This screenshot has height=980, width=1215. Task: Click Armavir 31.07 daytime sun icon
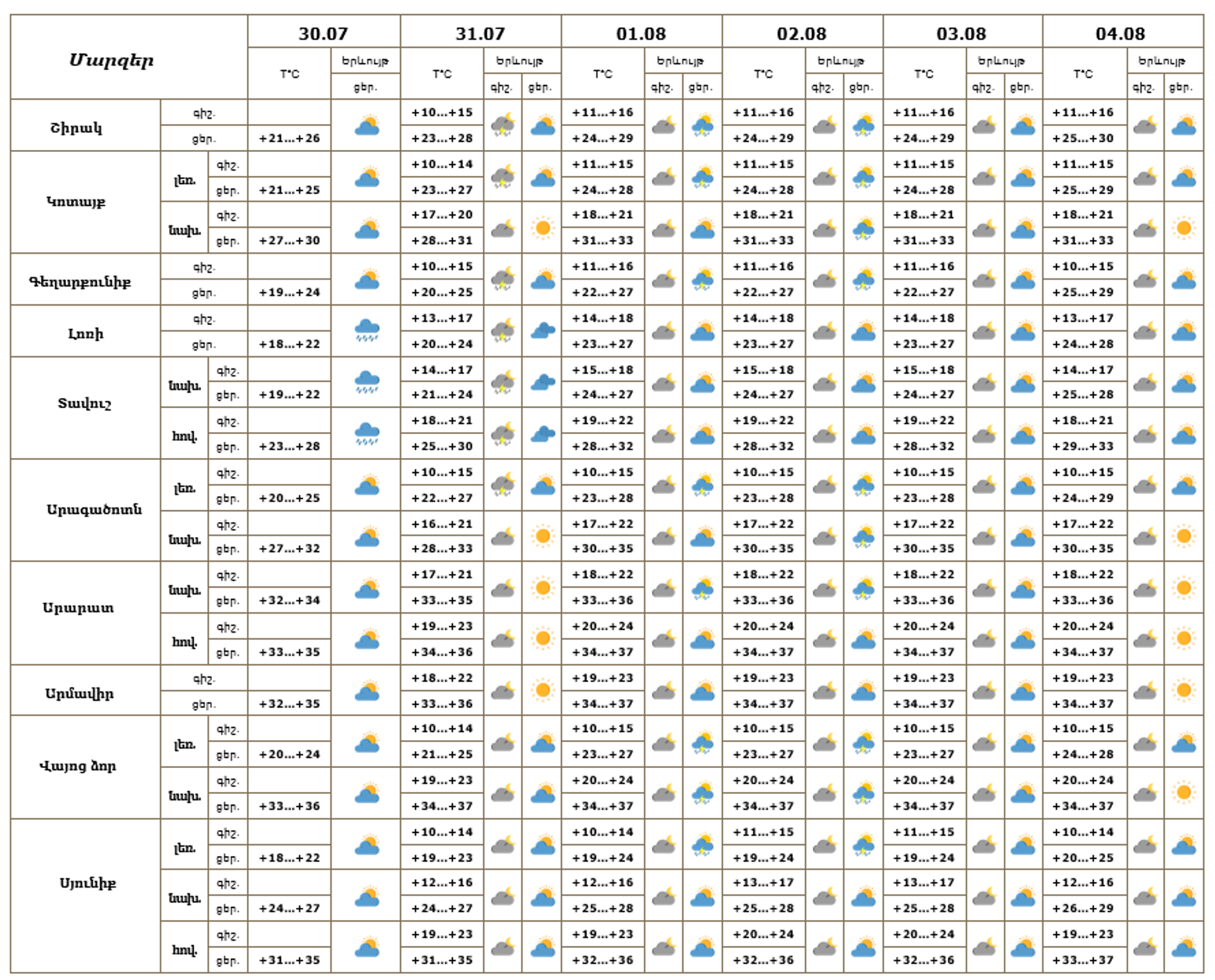tap(542, 690)
